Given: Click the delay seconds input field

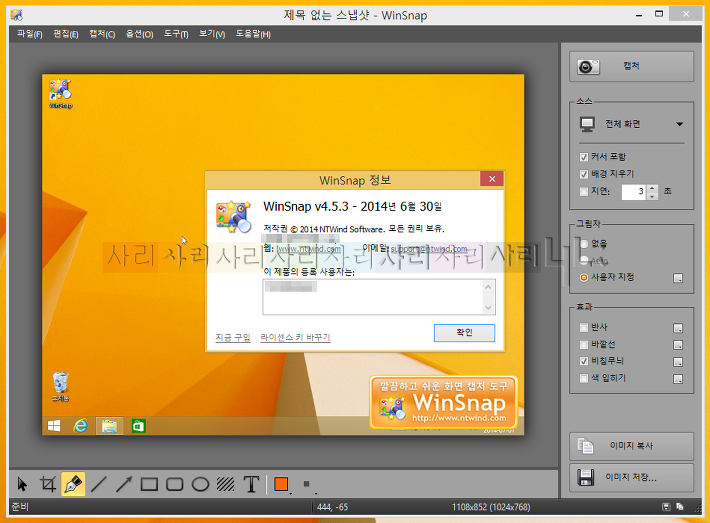Looking at the screenshot, I should [x=634, y=192].
